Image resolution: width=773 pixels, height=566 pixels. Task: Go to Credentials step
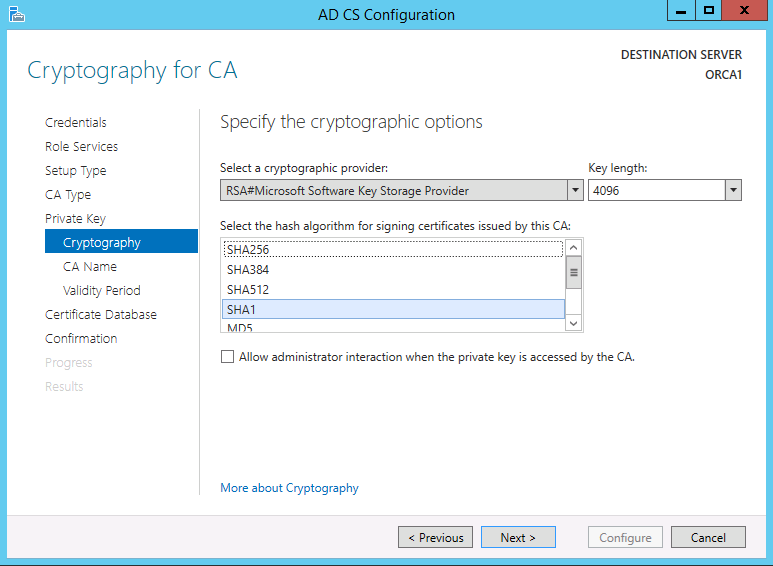click(76, 123)
